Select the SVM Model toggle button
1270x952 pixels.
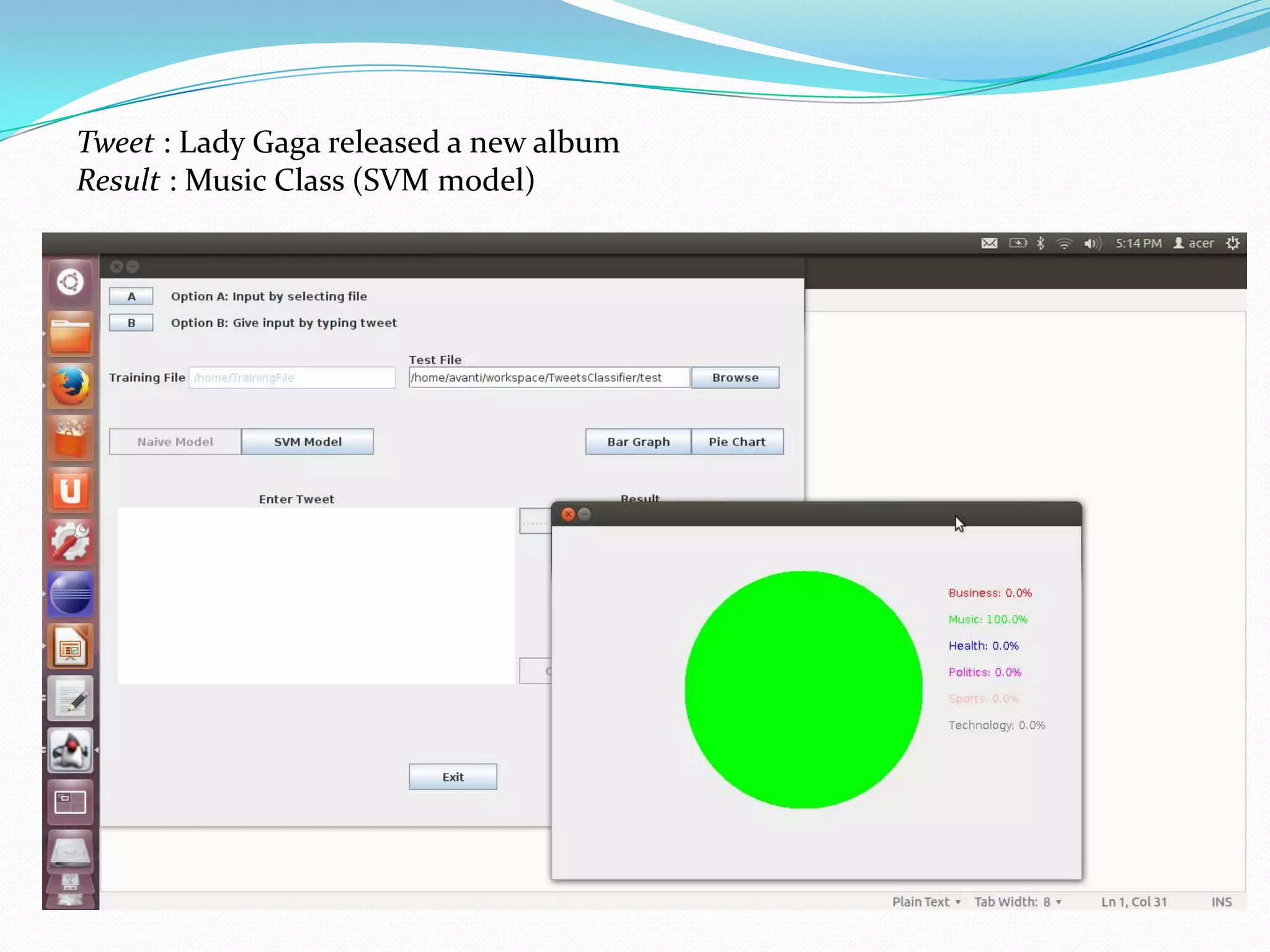[308, 442]
